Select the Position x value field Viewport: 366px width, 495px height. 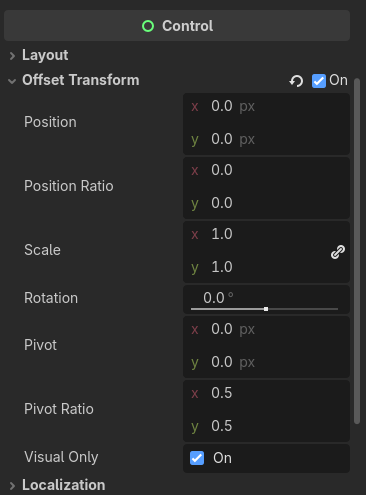[266, 107]
